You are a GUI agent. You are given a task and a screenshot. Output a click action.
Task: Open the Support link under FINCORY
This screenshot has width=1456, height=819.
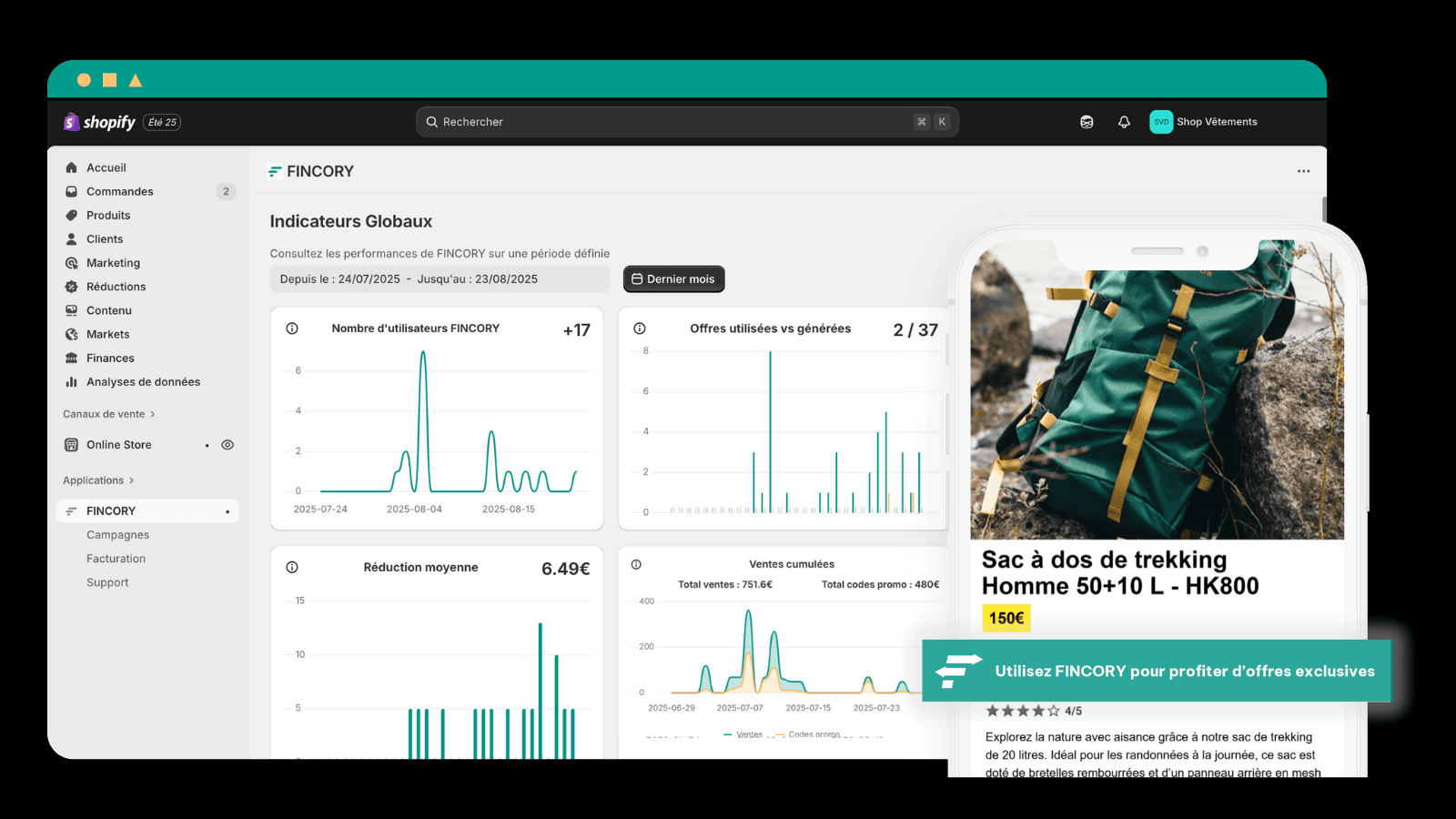click(107, 581)
